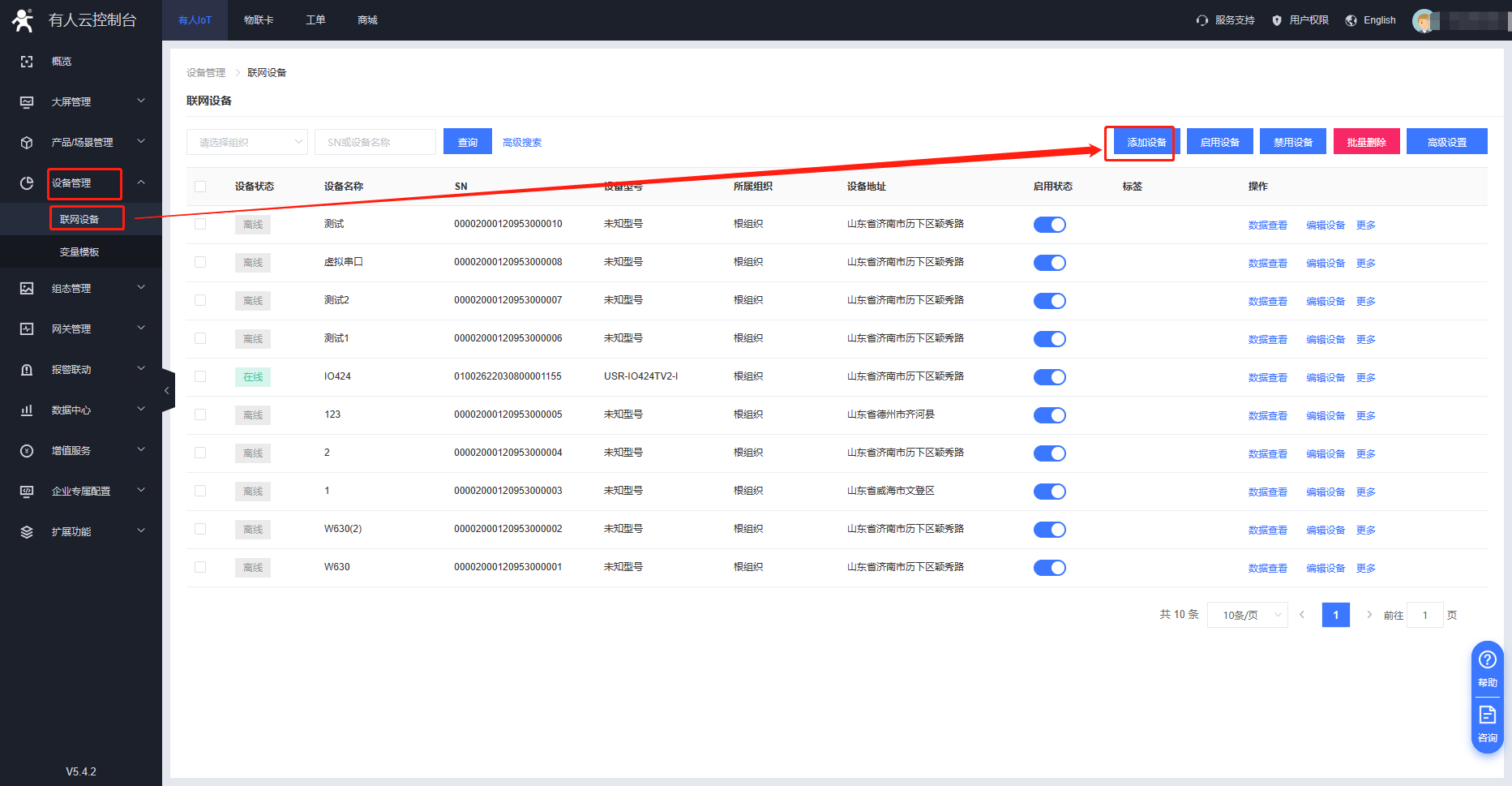
Task: Open the Consult (咨询) document icon
Action: (x=1487, y=715)
